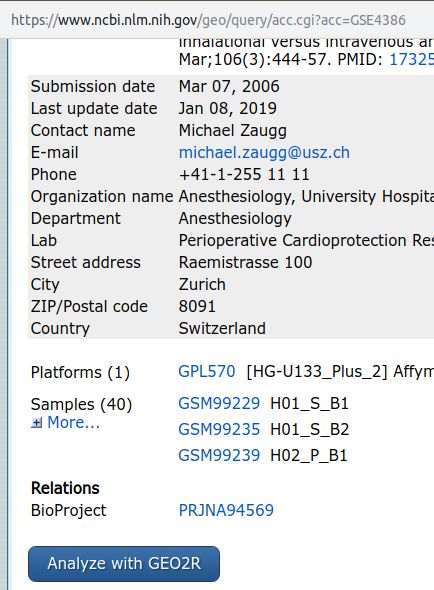
Task: Open the GPL570 platform link
Action: coord(207,371)
